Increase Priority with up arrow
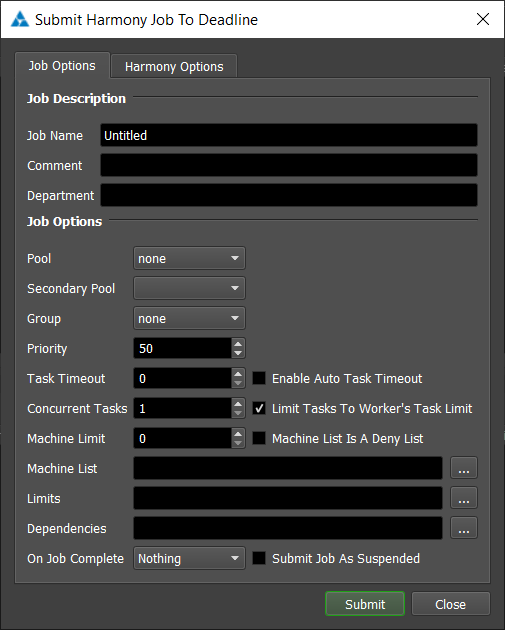 [238, 344]
